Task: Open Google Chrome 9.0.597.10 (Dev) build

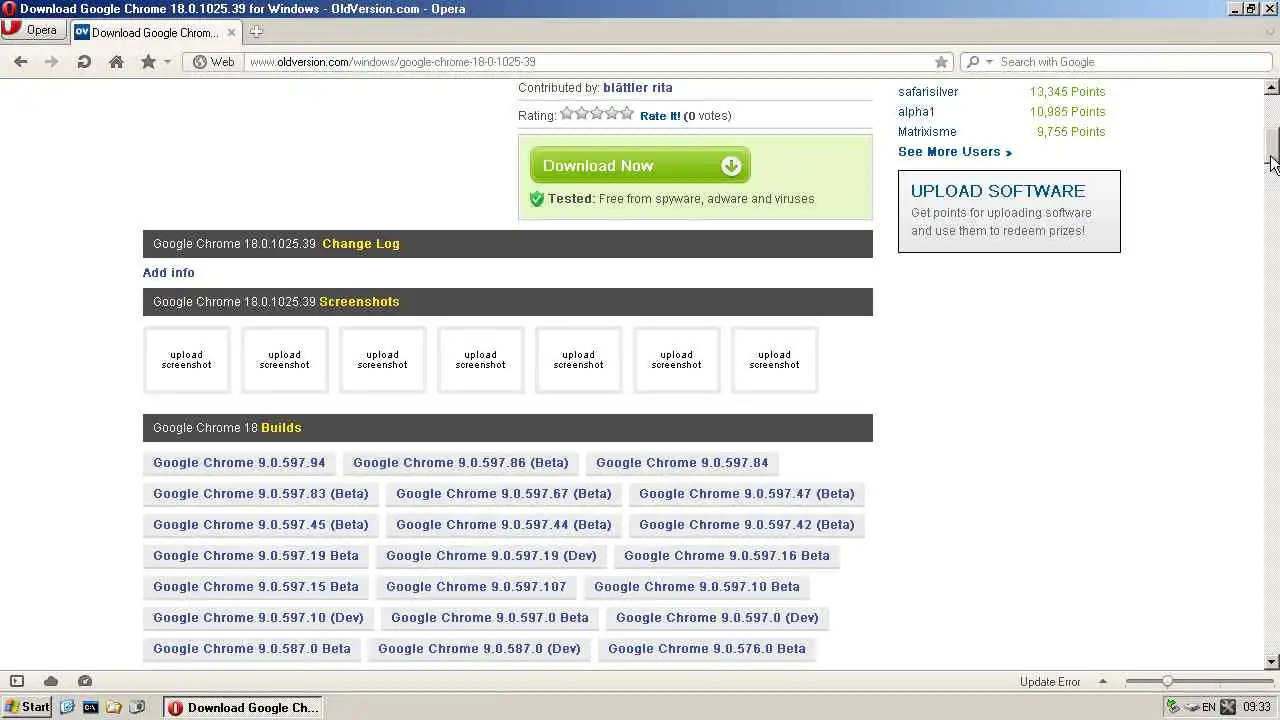Action: [x=258, y=618]
